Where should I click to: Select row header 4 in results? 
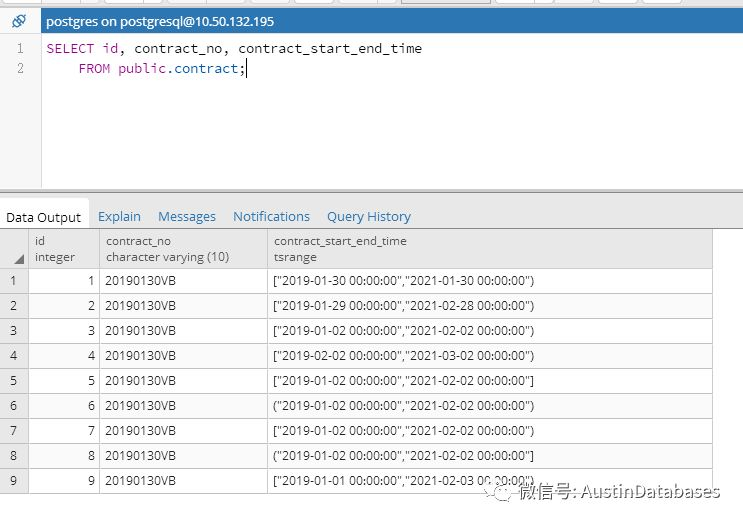[x=14, y=356]
